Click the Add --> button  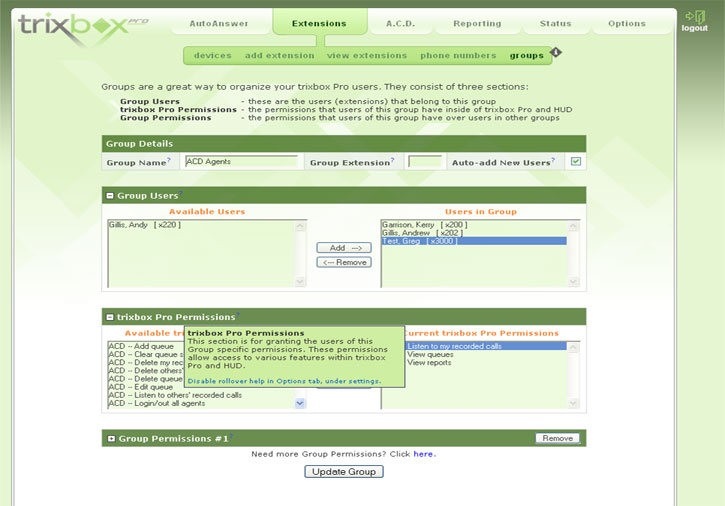[x=344, y=248]
